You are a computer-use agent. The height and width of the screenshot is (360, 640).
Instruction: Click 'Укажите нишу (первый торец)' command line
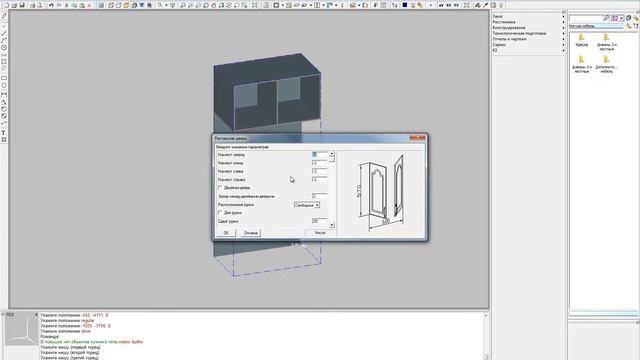[x=70, y=347]
